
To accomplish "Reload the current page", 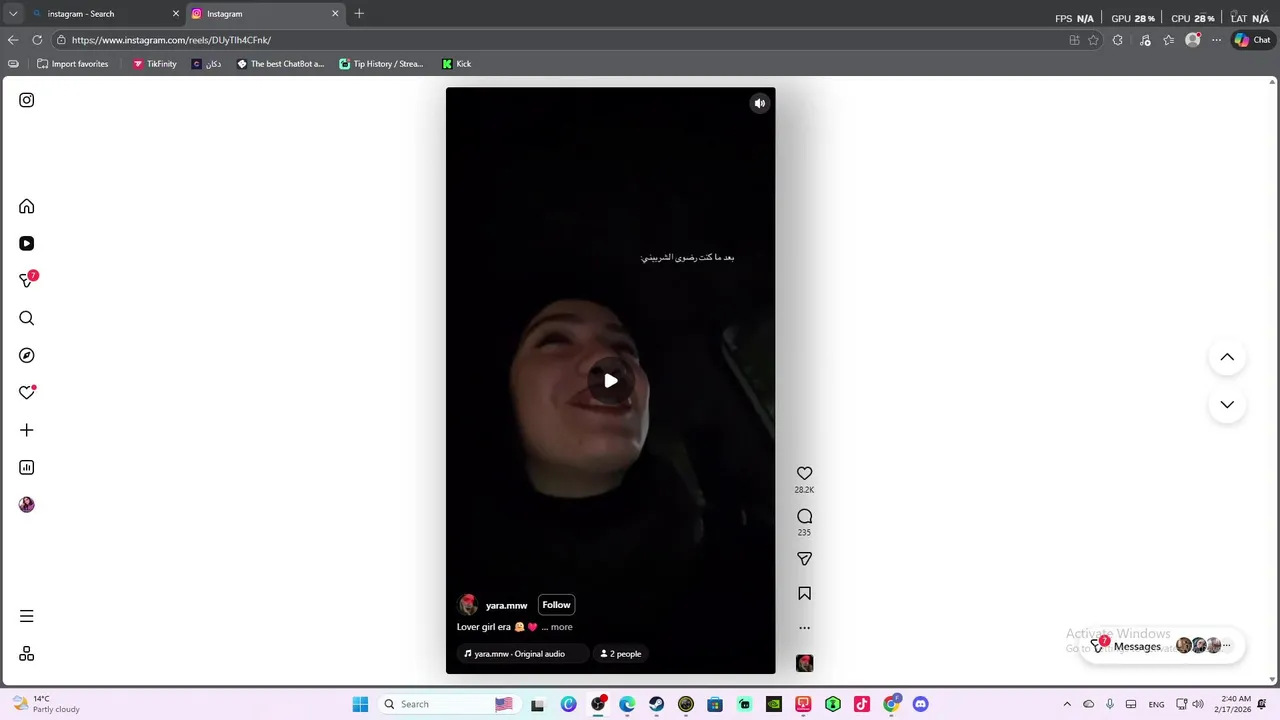I will tap(37, 40).
